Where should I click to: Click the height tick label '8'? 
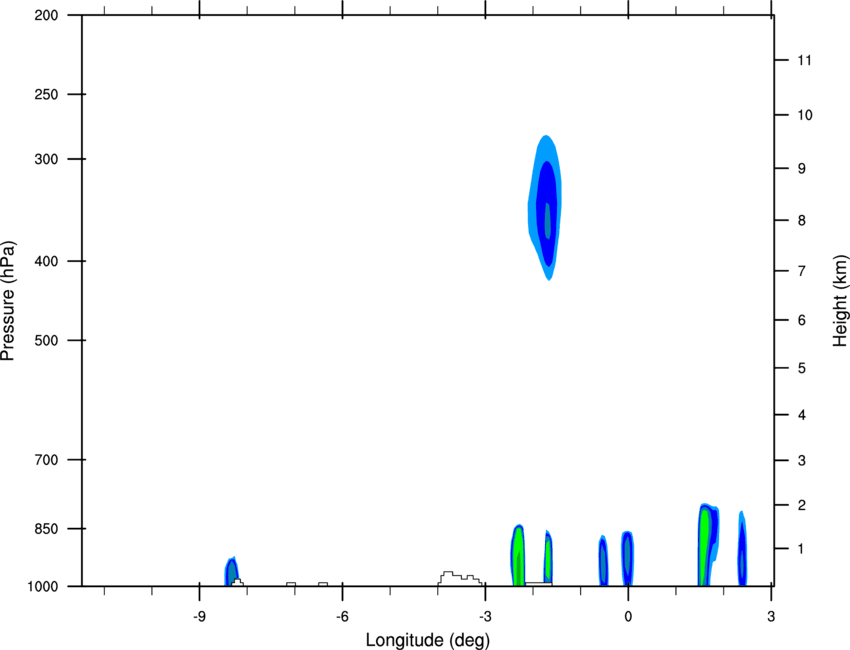(802, 221)
